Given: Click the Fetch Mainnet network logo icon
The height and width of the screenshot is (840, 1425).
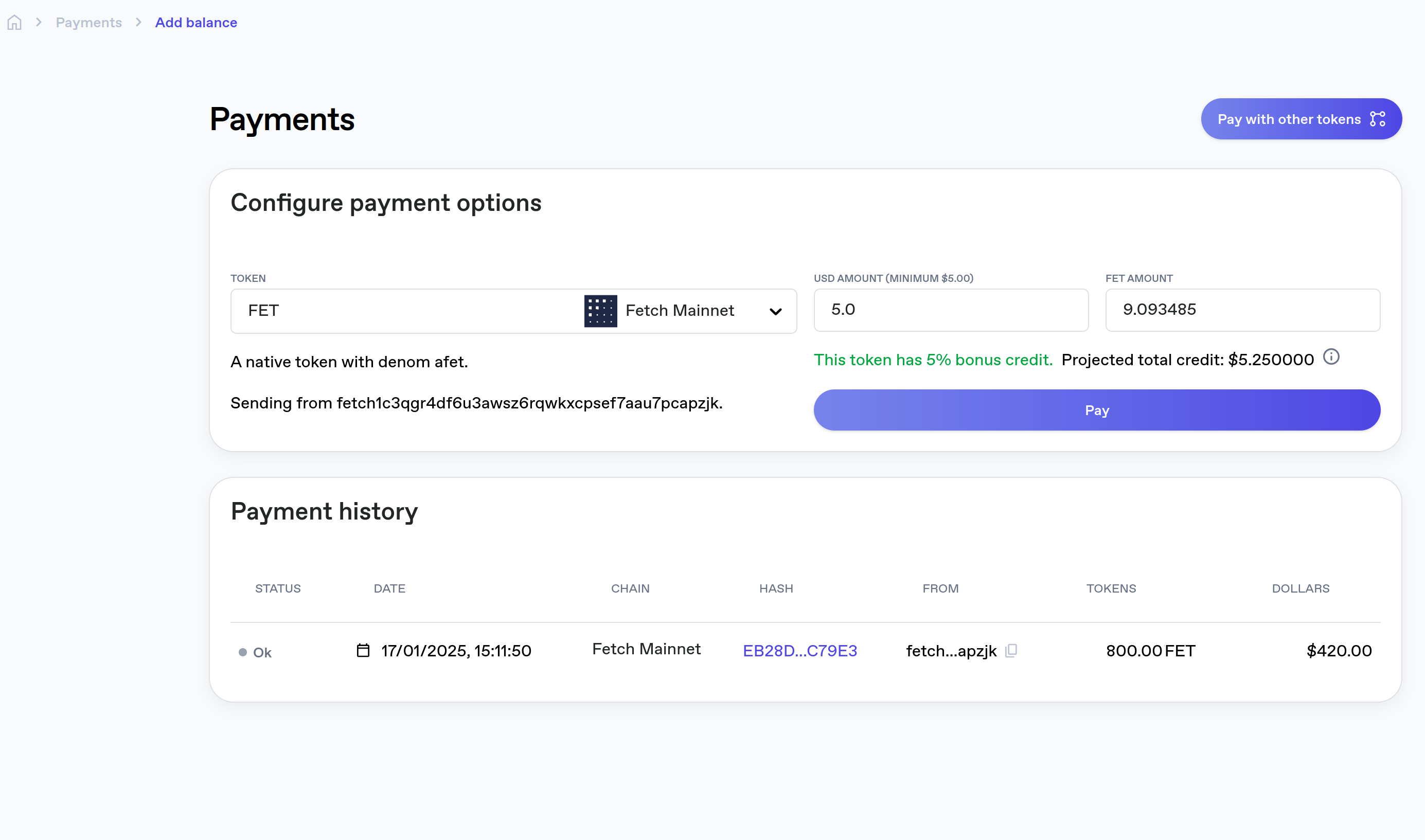Looking at the screenshot, I should pyautogui.click(x=601, y=310).
